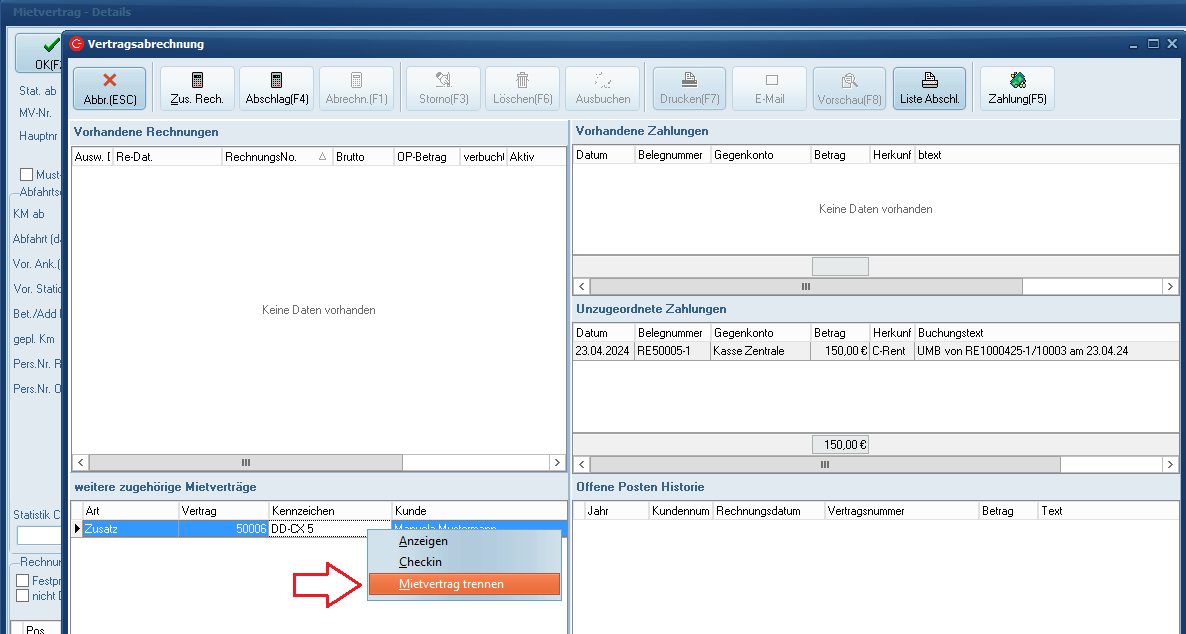Open the Liste Abschl. printer button
Screen dimensions: 1186x634
pos(929,88)
